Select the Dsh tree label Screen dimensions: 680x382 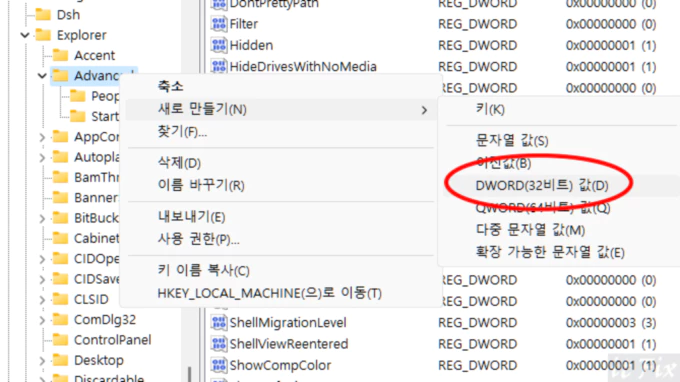coord(68,15)
